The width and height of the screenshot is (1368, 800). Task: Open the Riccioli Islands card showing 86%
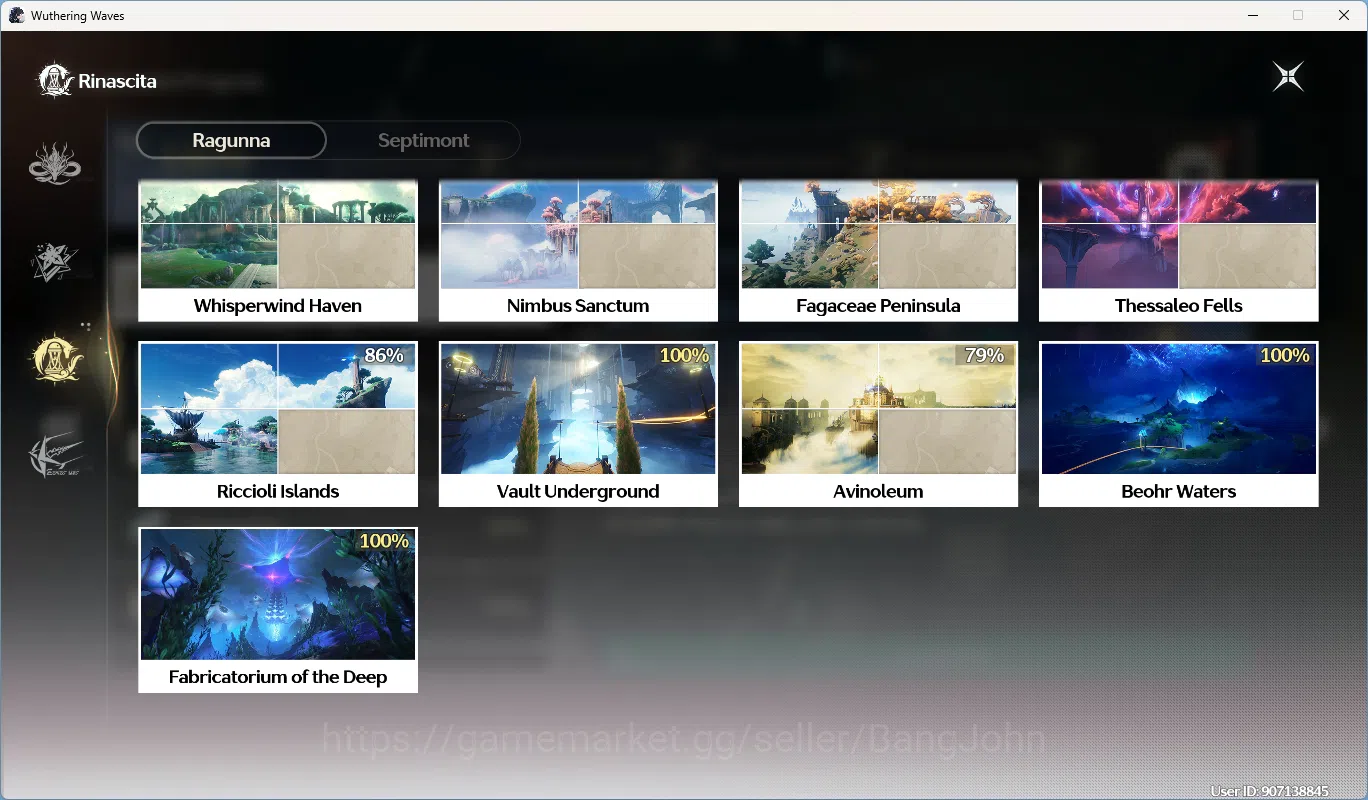point(278,424)
